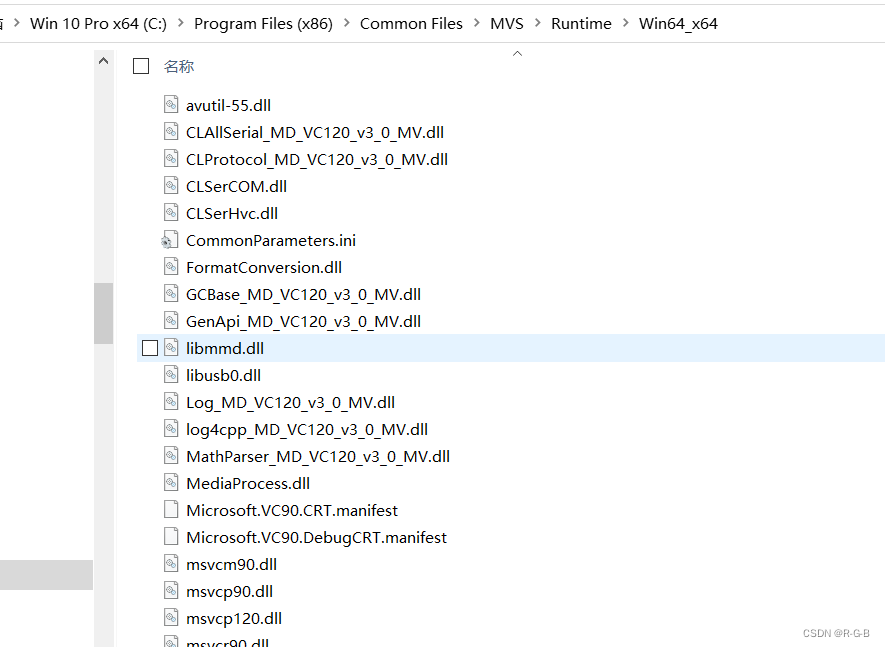Click the log4cpp_MD_VC120_v3_0_MV.dll file icon
Viewport: 885px width, 647px height.
coord(171,429)
